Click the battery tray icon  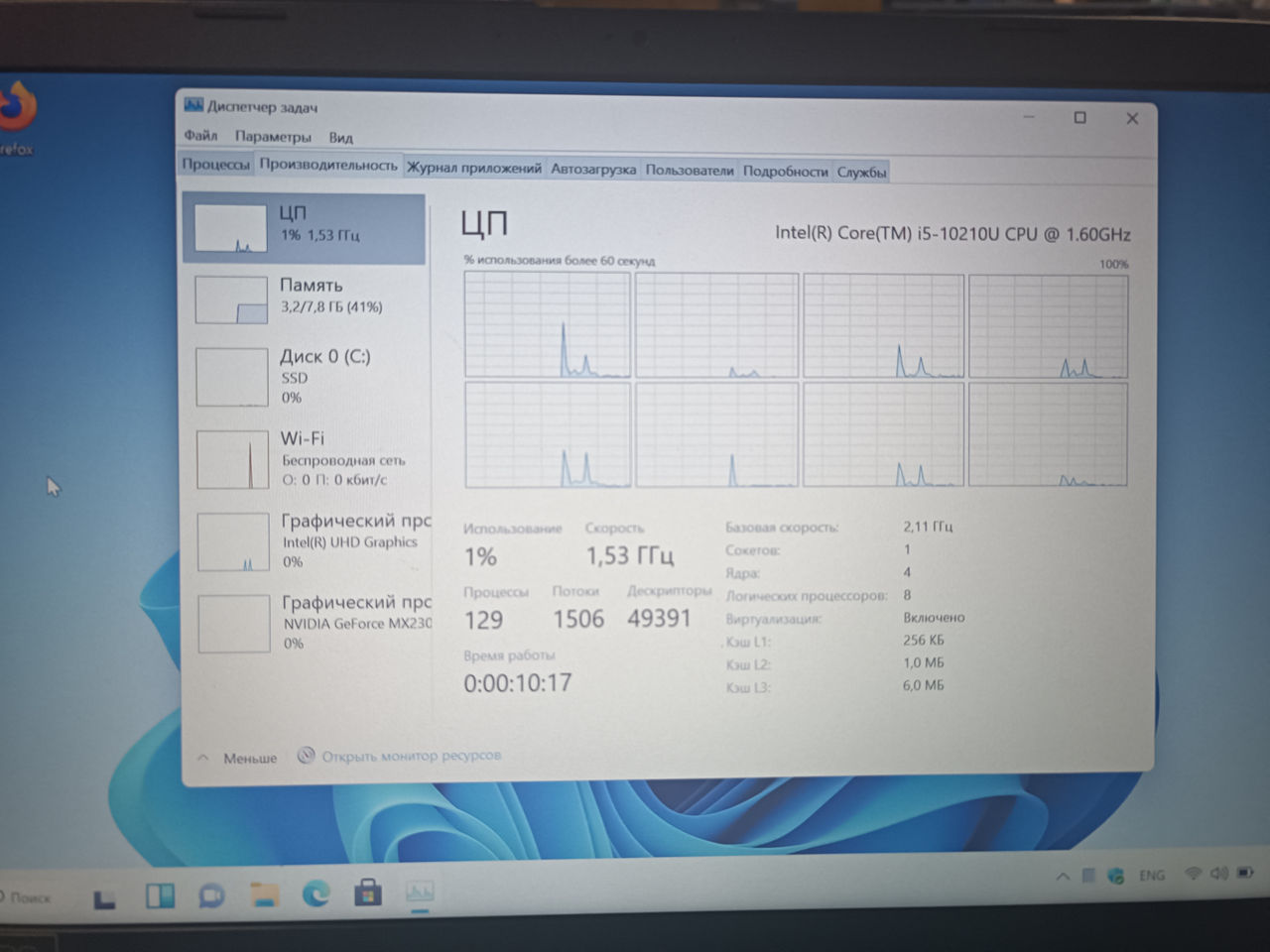pyautogui.click(x=1245, y=873)
